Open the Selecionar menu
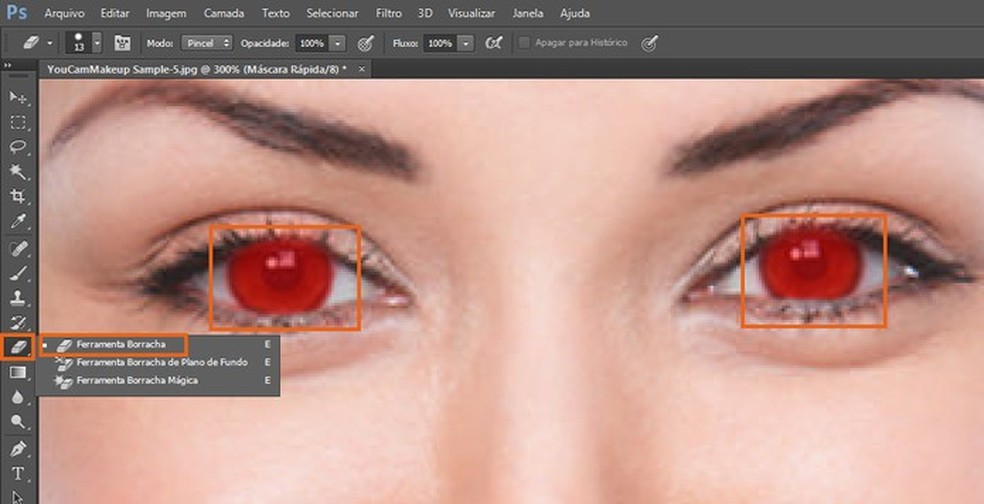Viewport: 984px width, 504px height. click(x=332, y=13)
